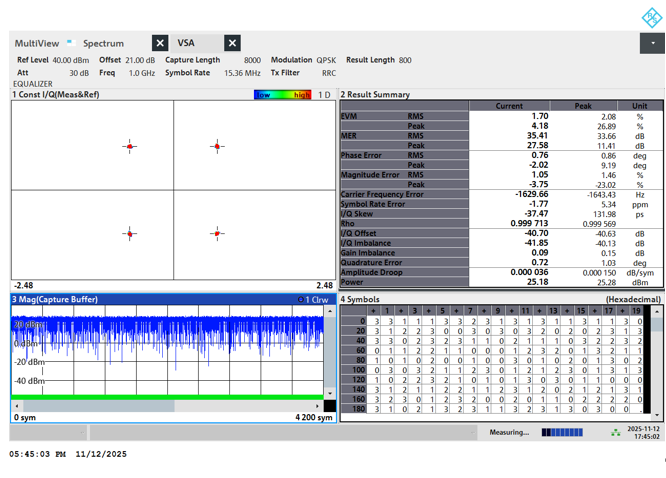Select the 3 Mag(Capture Buffer) window title
This screenshot has height=478, width=666.
[56, 299]
